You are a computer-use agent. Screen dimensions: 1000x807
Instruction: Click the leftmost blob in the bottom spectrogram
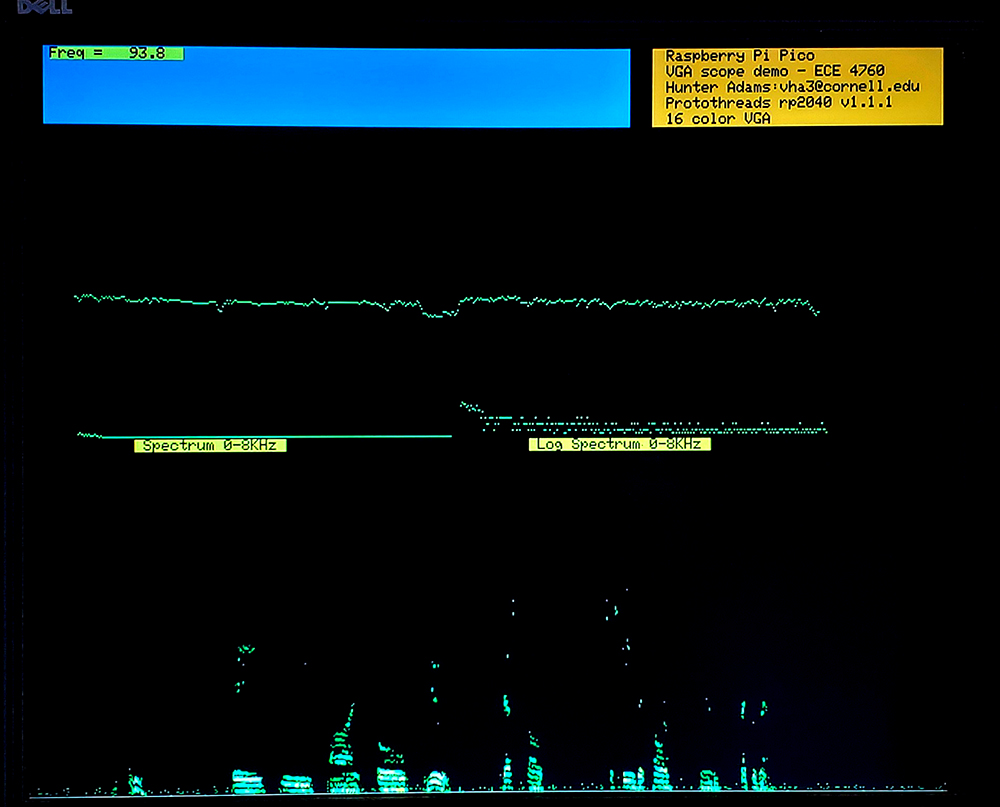[x=134, y=782]
